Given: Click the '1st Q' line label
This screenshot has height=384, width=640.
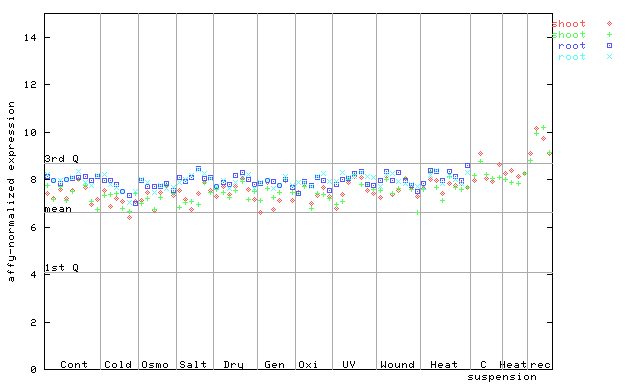Looking at the screenshot, I should click(x=62, y=268).
